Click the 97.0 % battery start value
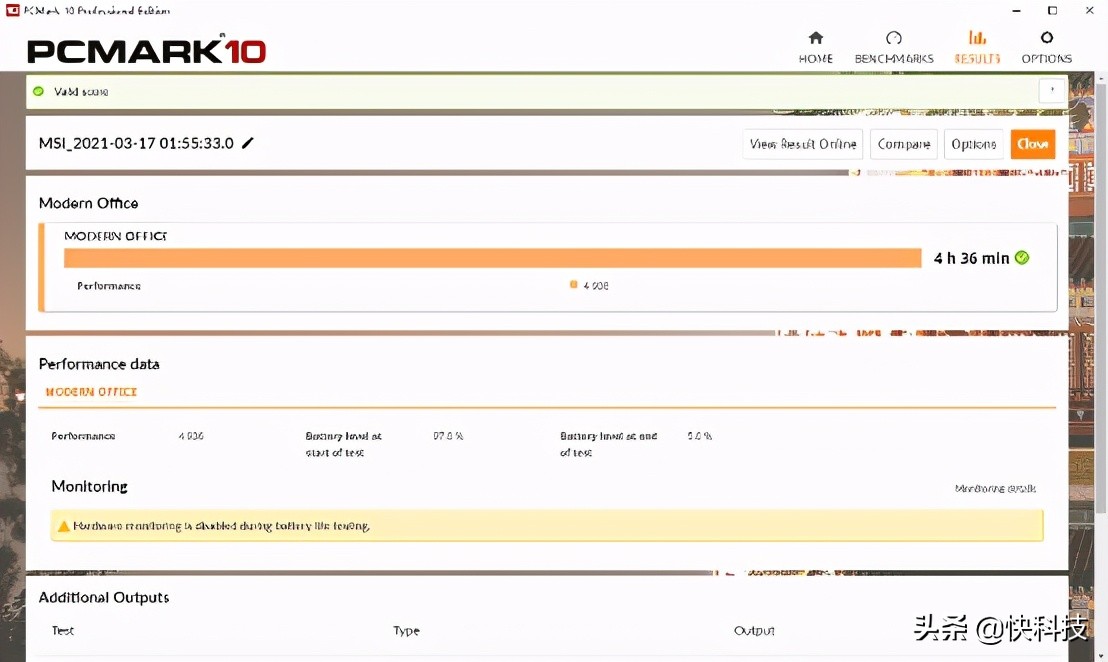 coord(448,436)
